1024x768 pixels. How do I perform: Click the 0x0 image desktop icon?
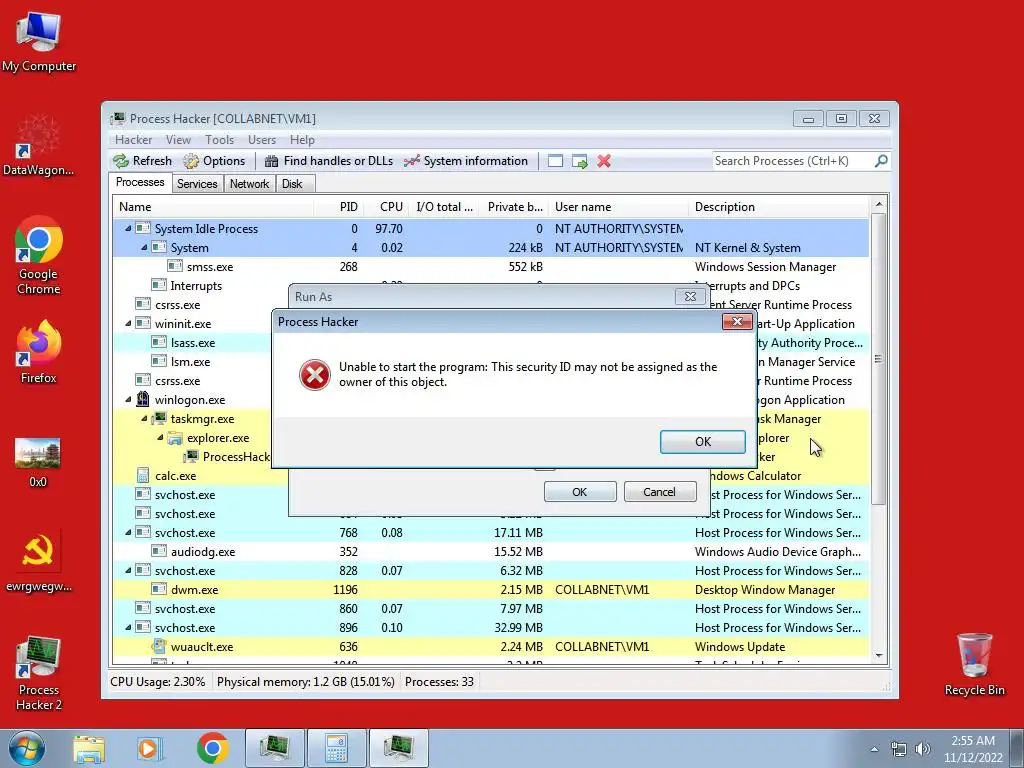click(38, 462)
